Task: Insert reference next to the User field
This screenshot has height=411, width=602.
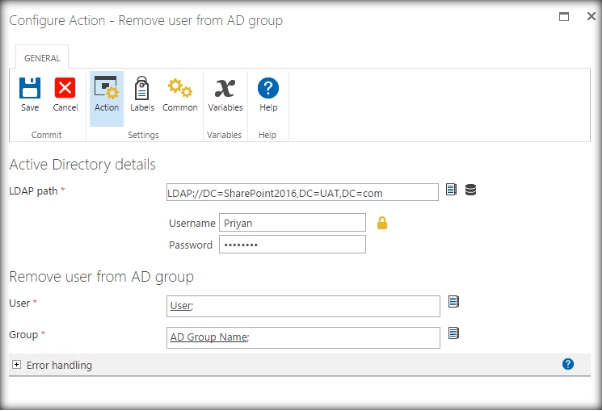Action: (453, 302)
